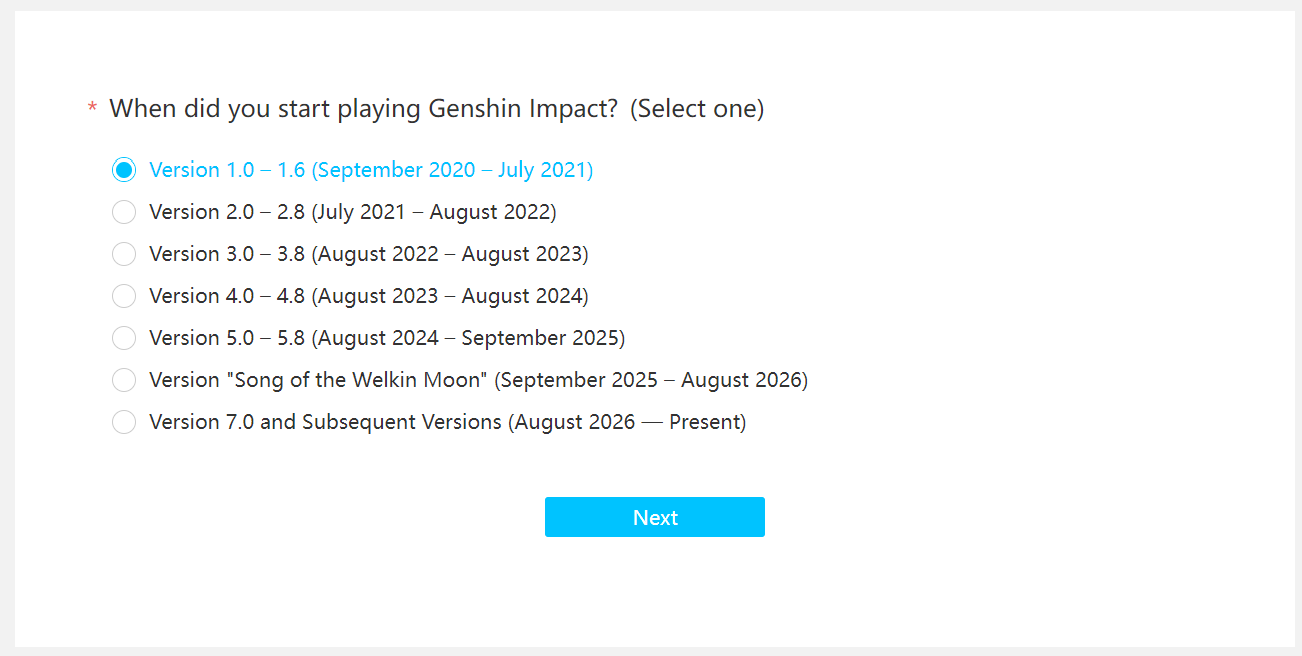Click label text "August 2023 – August 2024"
The height and width of the screenshot is (656, 1302).
[x=450, y=296]
